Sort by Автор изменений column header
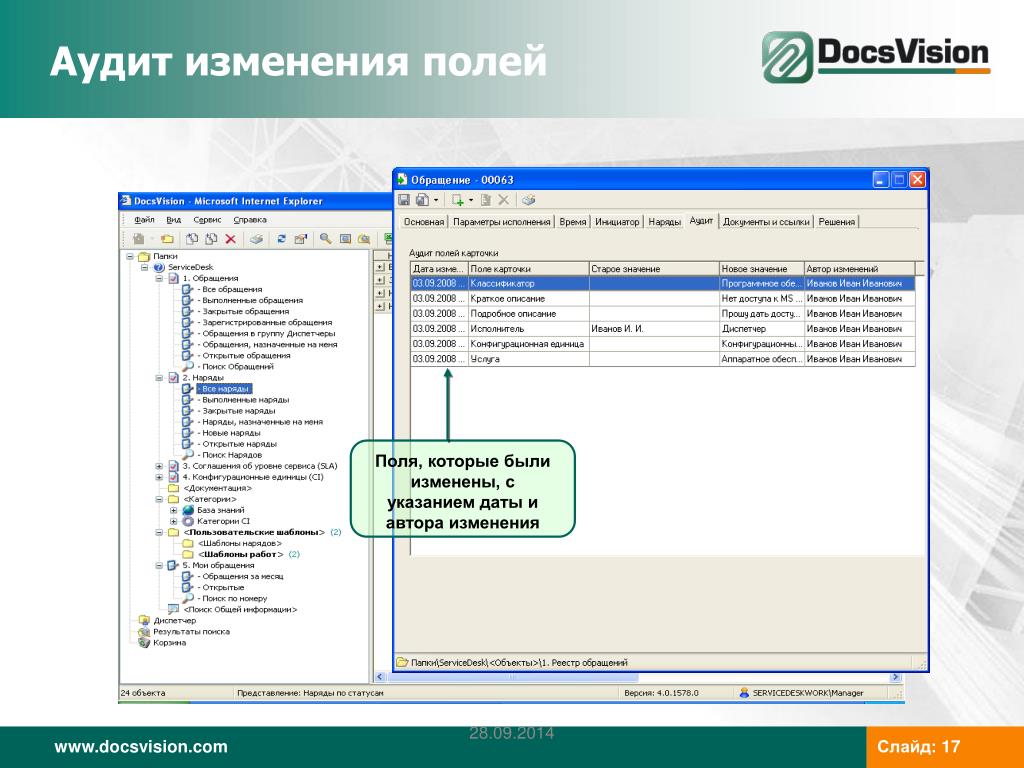 [x=859, y=268]
